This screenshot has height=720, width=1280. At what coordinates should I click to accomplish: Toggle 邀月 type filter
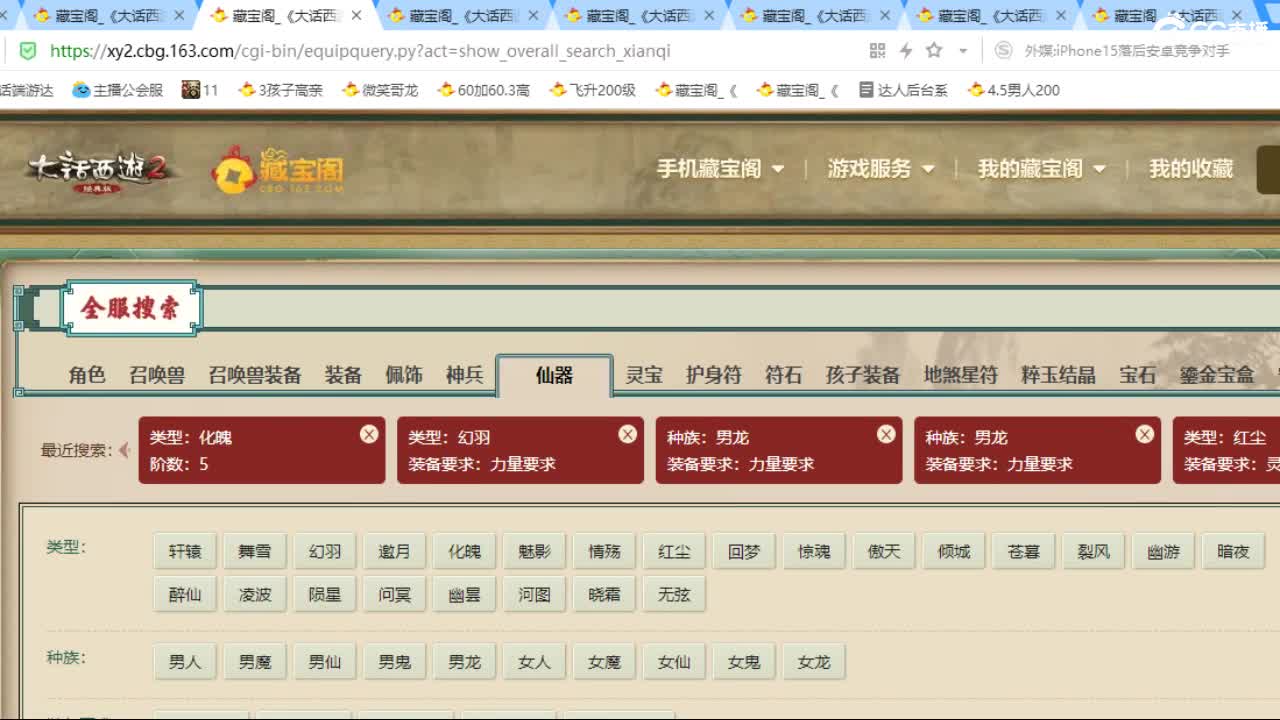tap(395, 551)
